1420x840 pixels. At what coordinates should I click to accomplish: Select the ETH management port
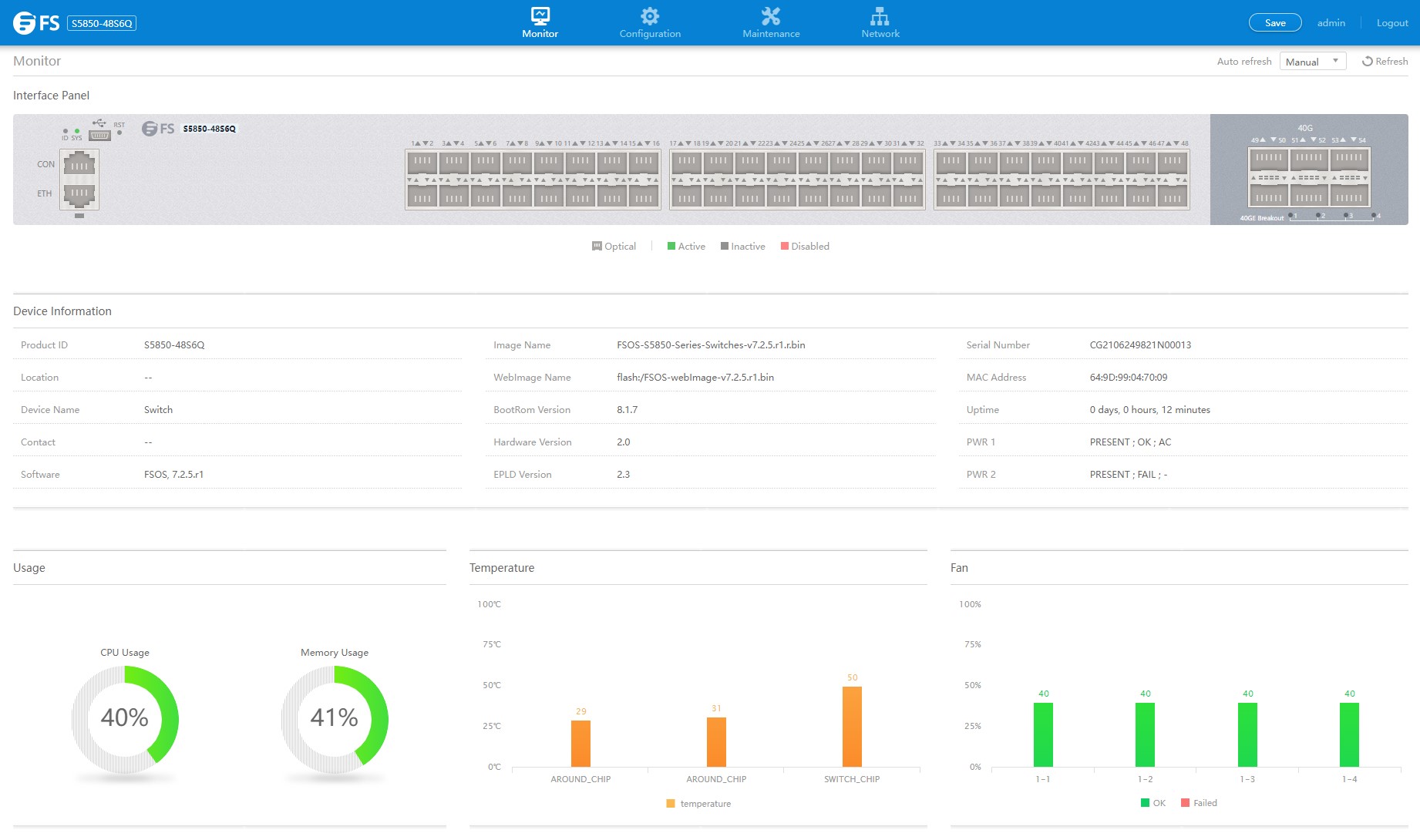click(x=79, y=193)
